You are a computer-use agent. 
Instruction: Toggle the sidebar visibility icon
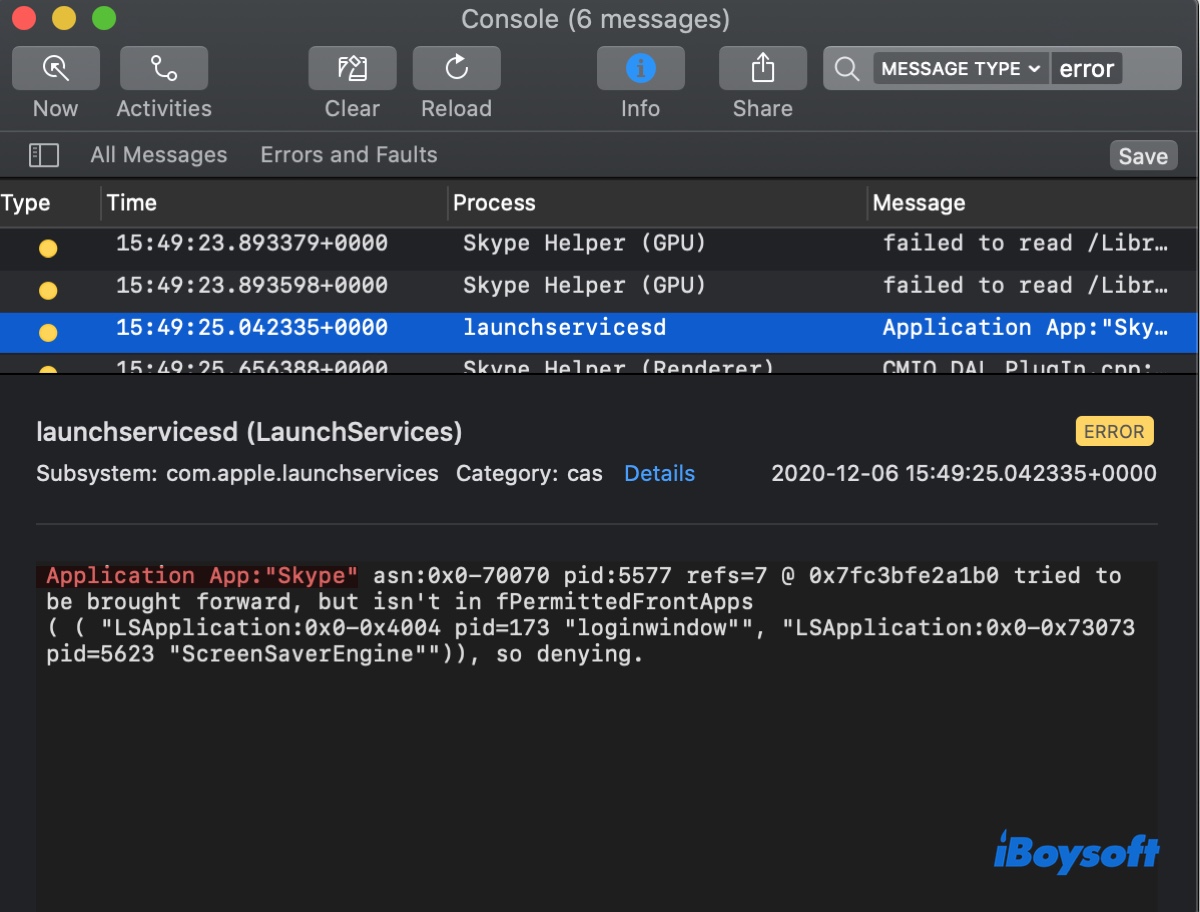pyautogui.click(x=44, y=155)
